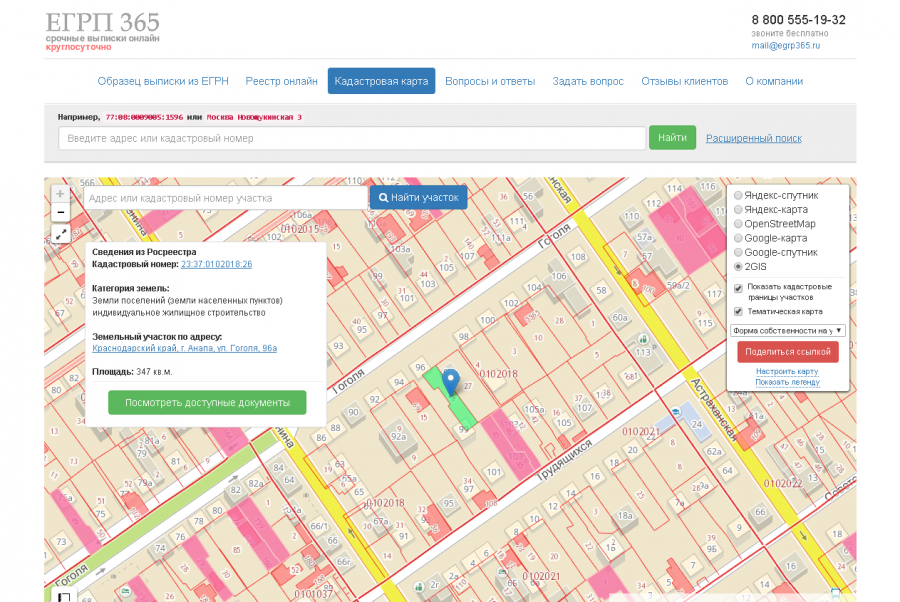Click the layers icon at map bottom-left
This screenshot has width=900, height=602.
click(62, 597)
